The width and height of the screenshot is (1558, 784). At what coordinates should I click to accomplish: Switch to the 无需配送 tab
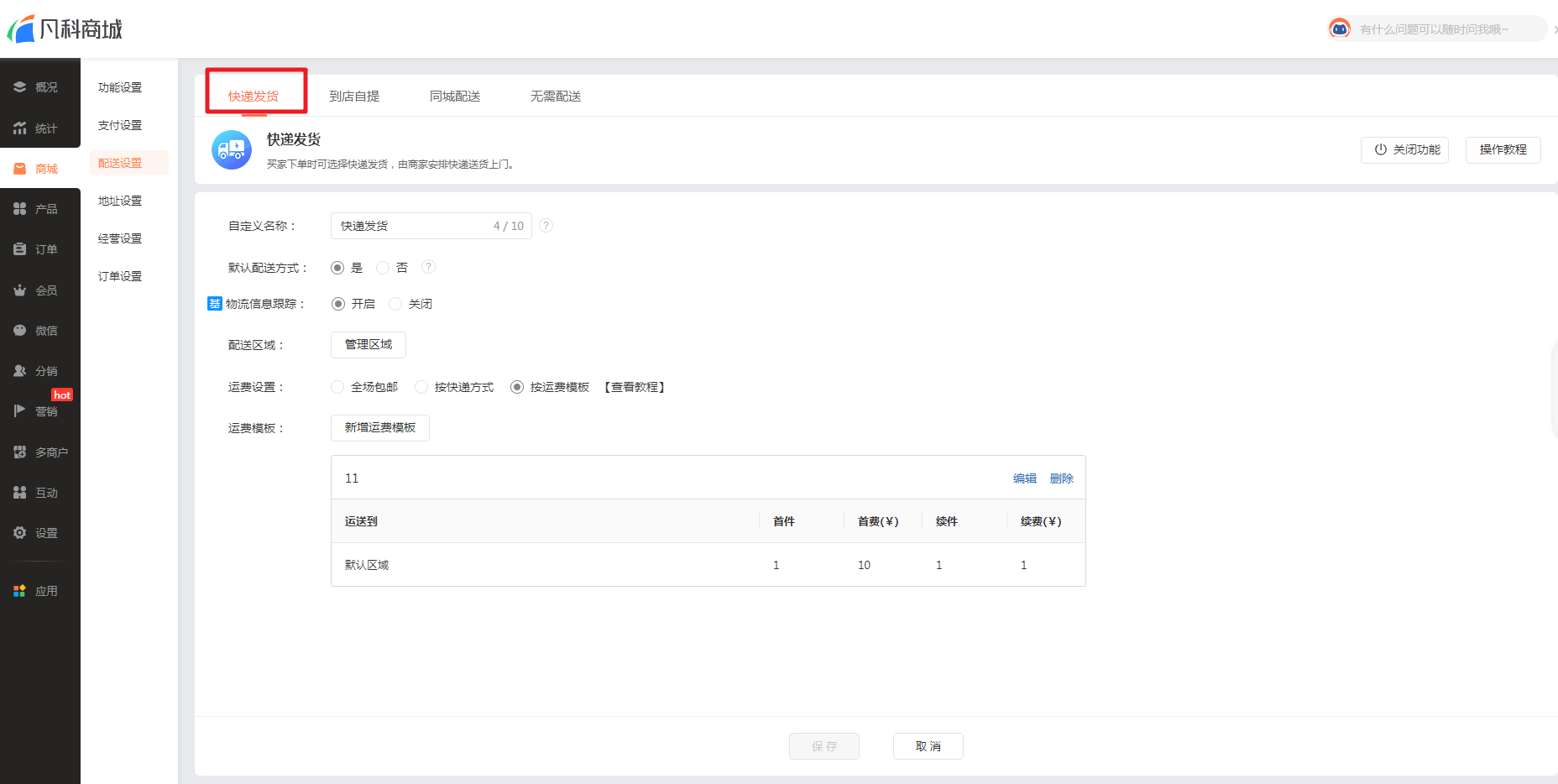556,96
